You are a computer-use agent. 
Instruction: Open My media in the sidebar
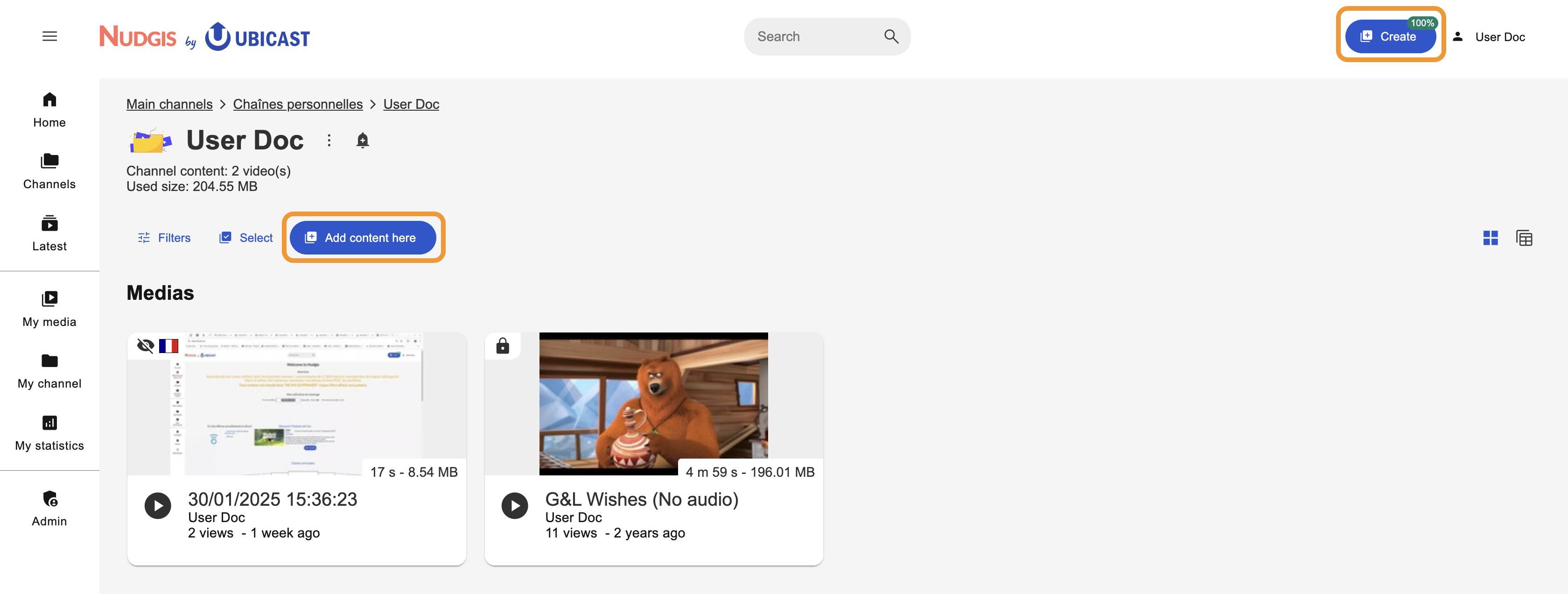[49, 309]
